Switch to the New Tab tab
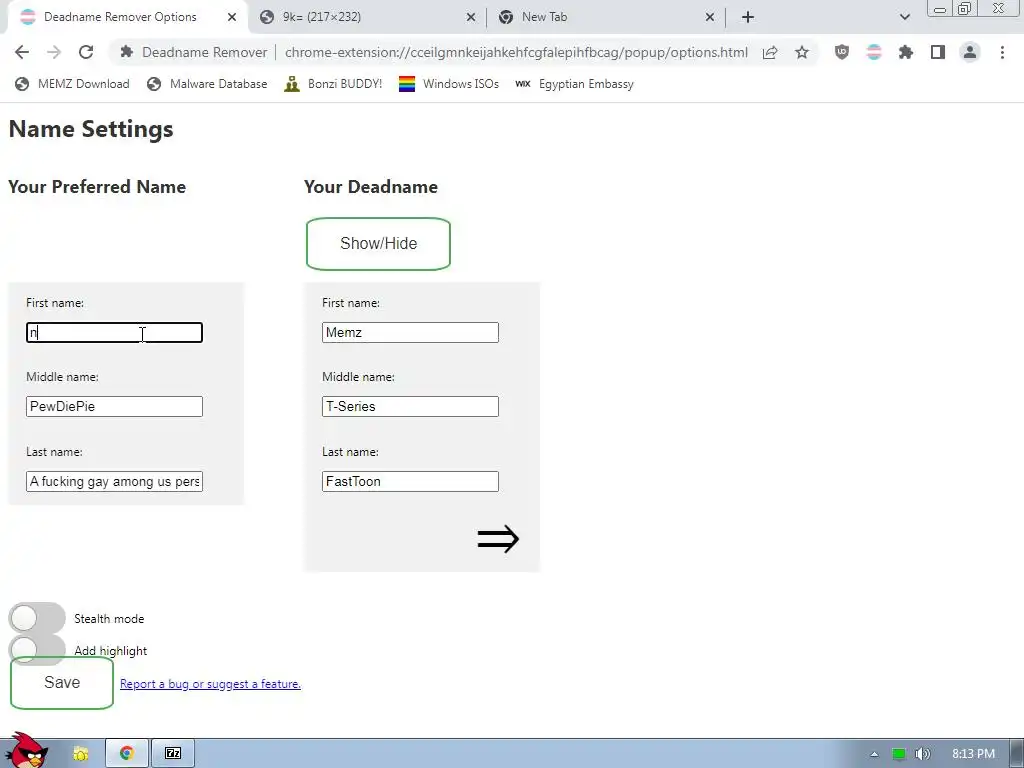Screen dimensions: 1024x768 point(607,17)
